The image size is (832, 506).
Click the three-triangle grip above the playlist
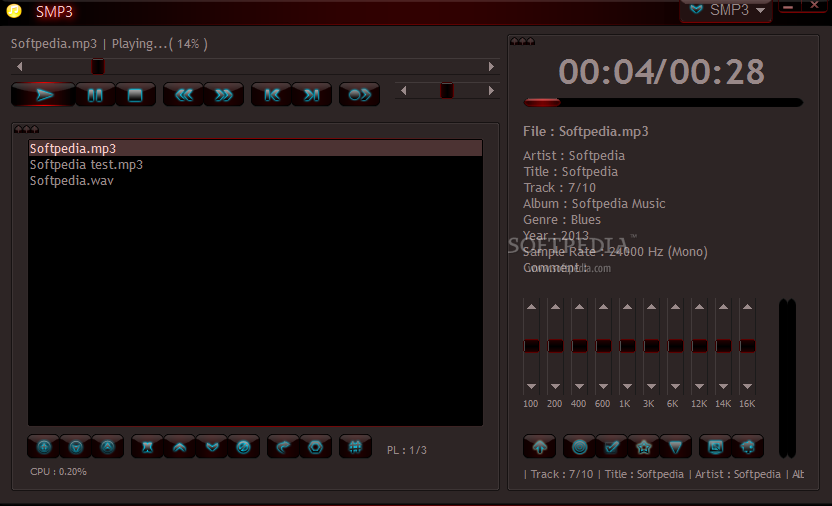(x=27, y=129)
